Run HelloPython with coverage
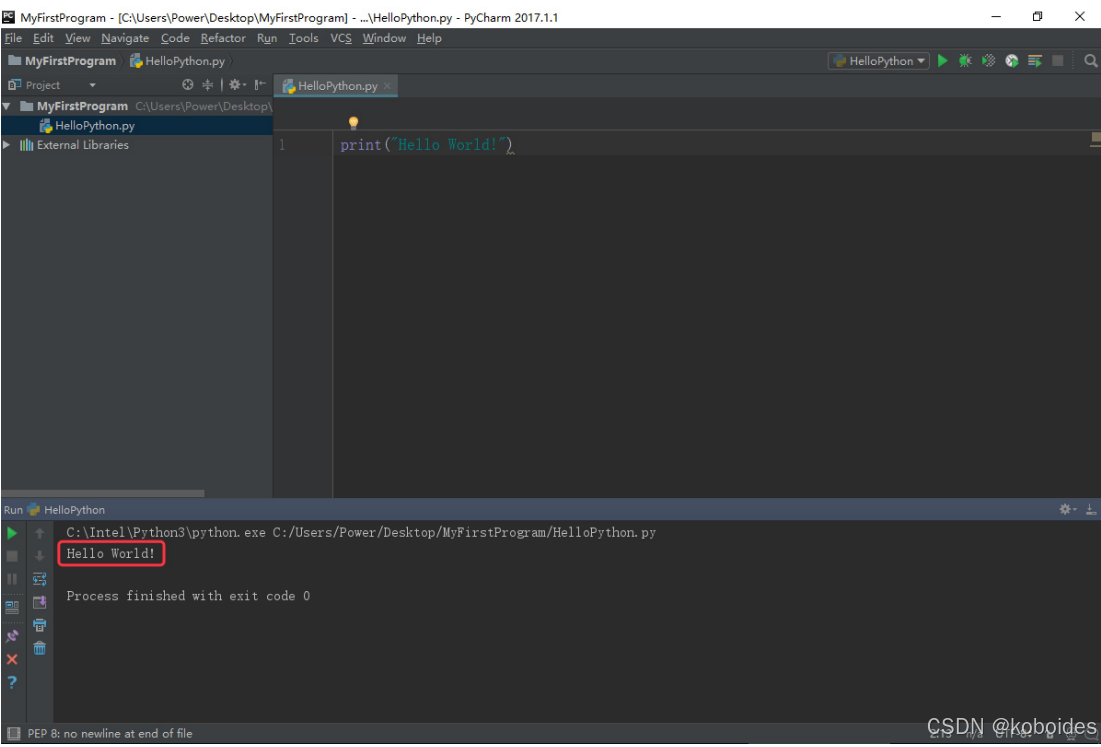Screen dimensions: 1101x747 pyautogui.click(x=989, y=61)
